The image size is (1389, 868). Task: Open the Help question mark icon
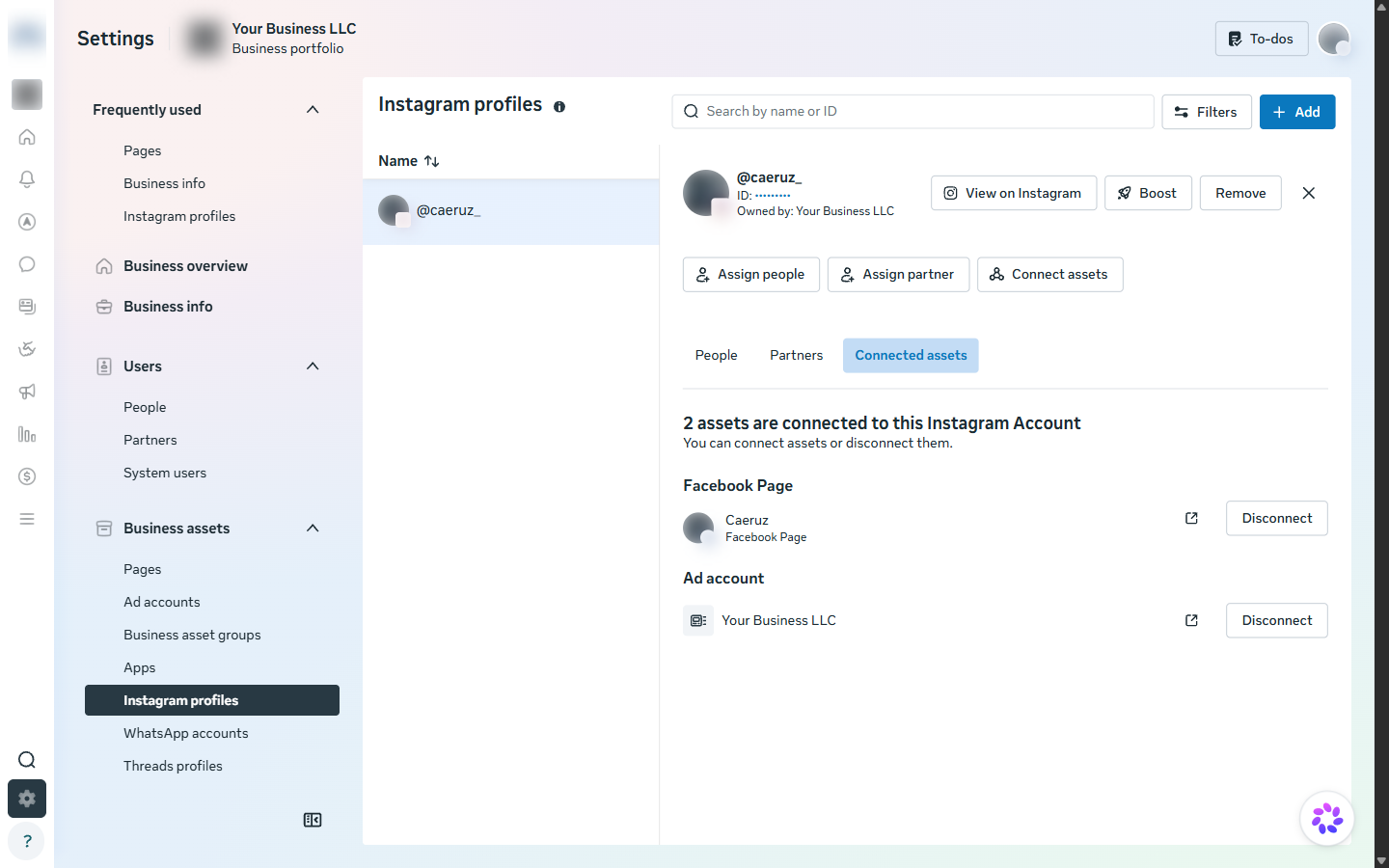point(27,841)
